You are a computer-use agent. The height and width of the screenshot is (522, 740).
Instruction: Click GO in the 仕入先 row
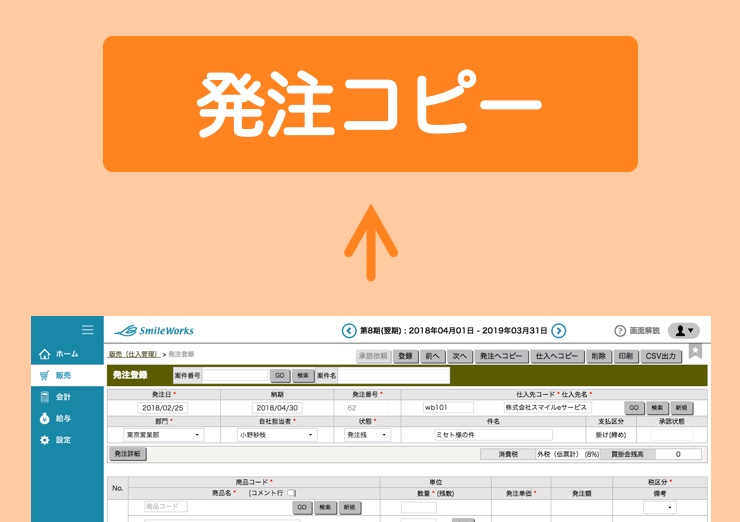[x=634, y=408]
